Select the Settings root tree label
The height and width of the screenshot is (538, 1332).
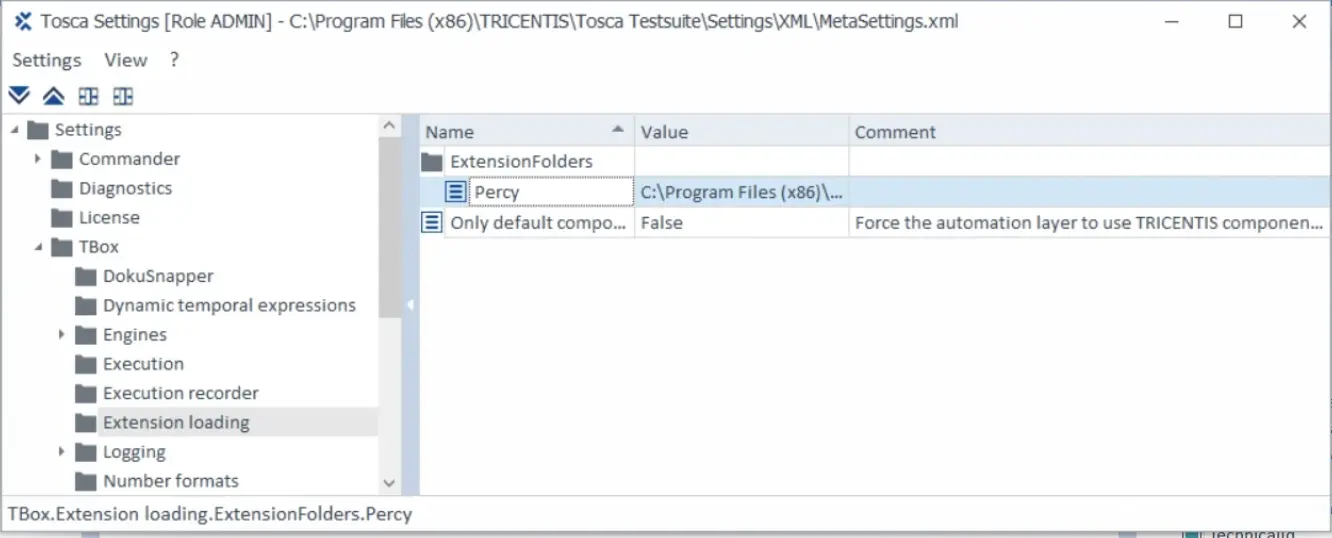click(88, 130)
